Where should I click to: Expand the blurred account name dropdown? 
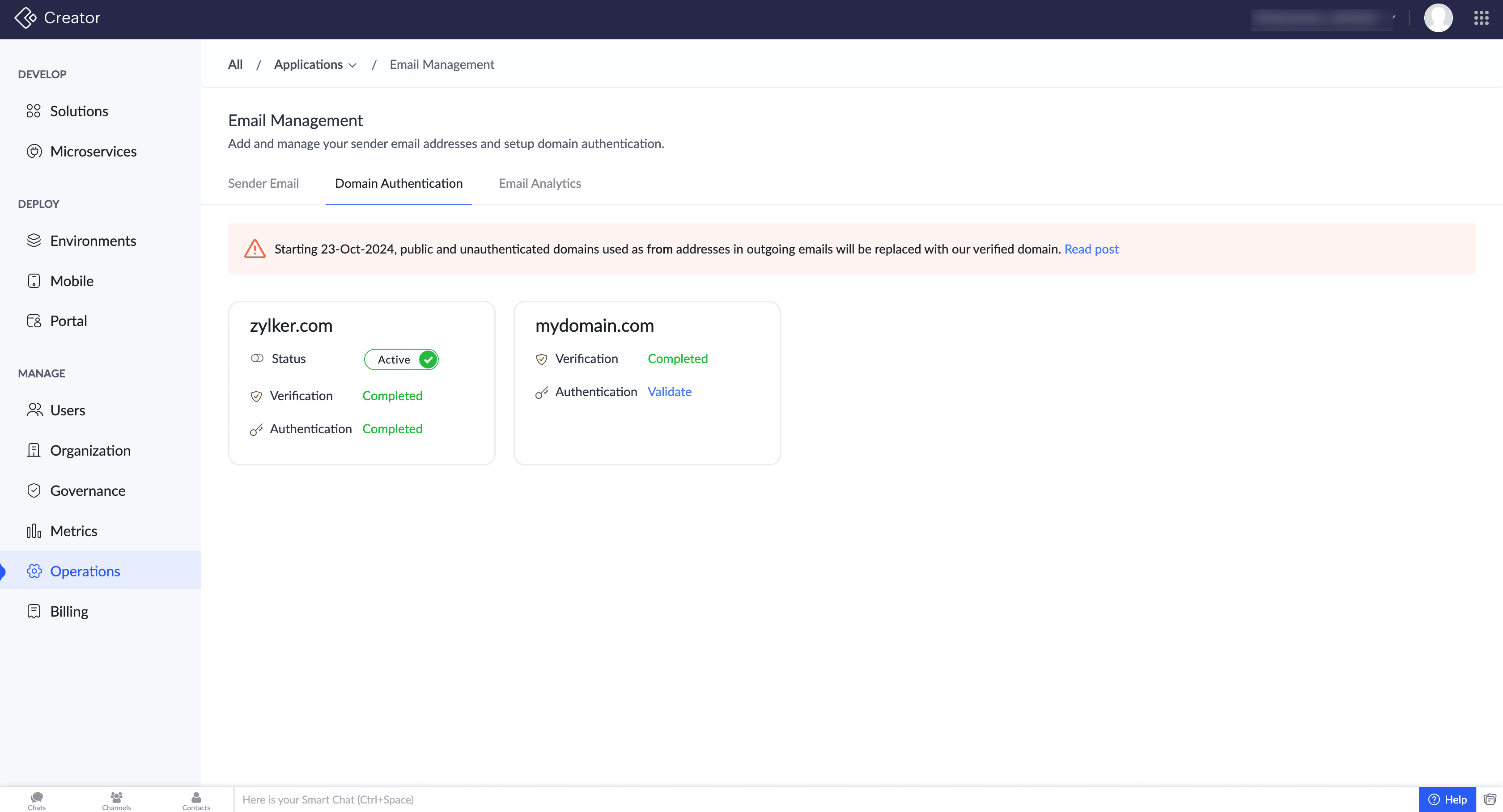(1323, 18)
